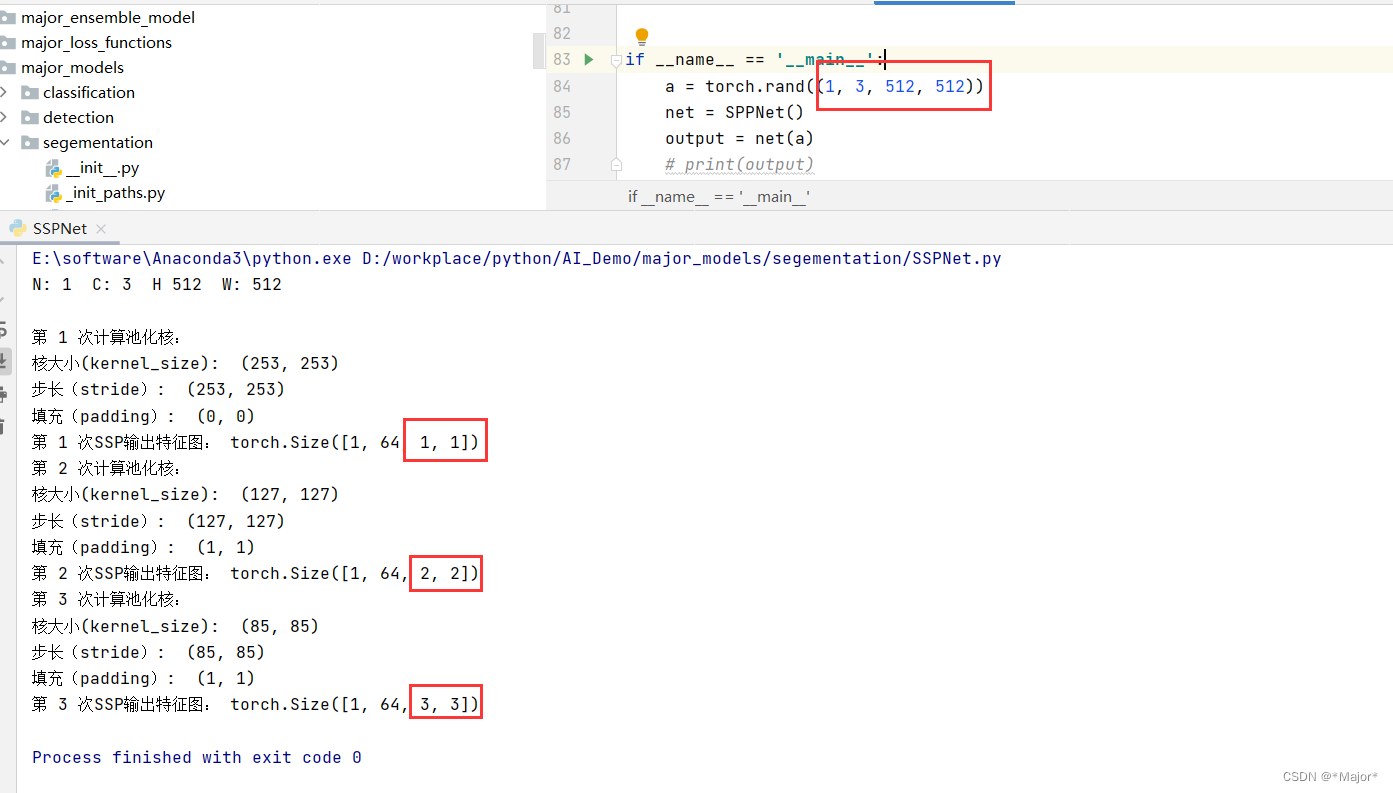The height and width of the screenshot is (793, 1393).
Task: Click the major_ensemble_model folder icon
Action: (8, 18)
